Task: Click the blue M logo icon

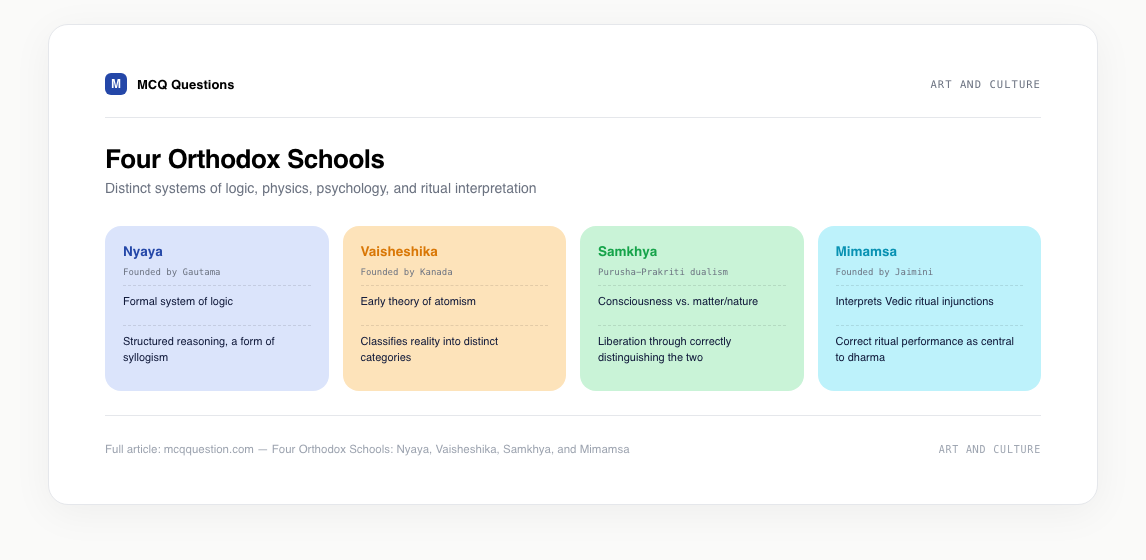Action: [x=115, y=84]
